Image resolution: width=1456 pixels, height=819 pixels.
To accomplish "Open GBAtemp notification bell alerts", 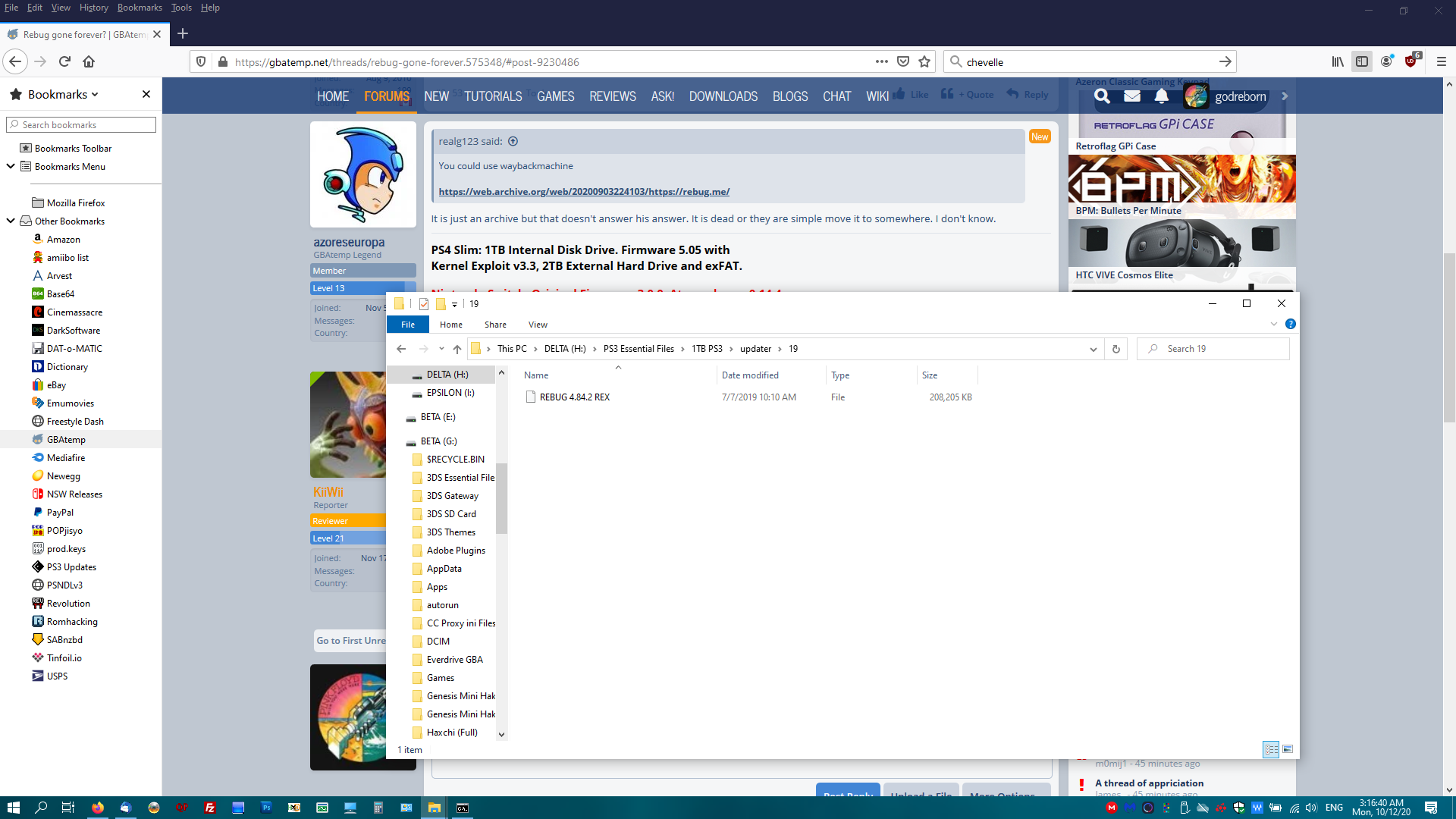I will pyautogui.click(x=1161, y=96).
